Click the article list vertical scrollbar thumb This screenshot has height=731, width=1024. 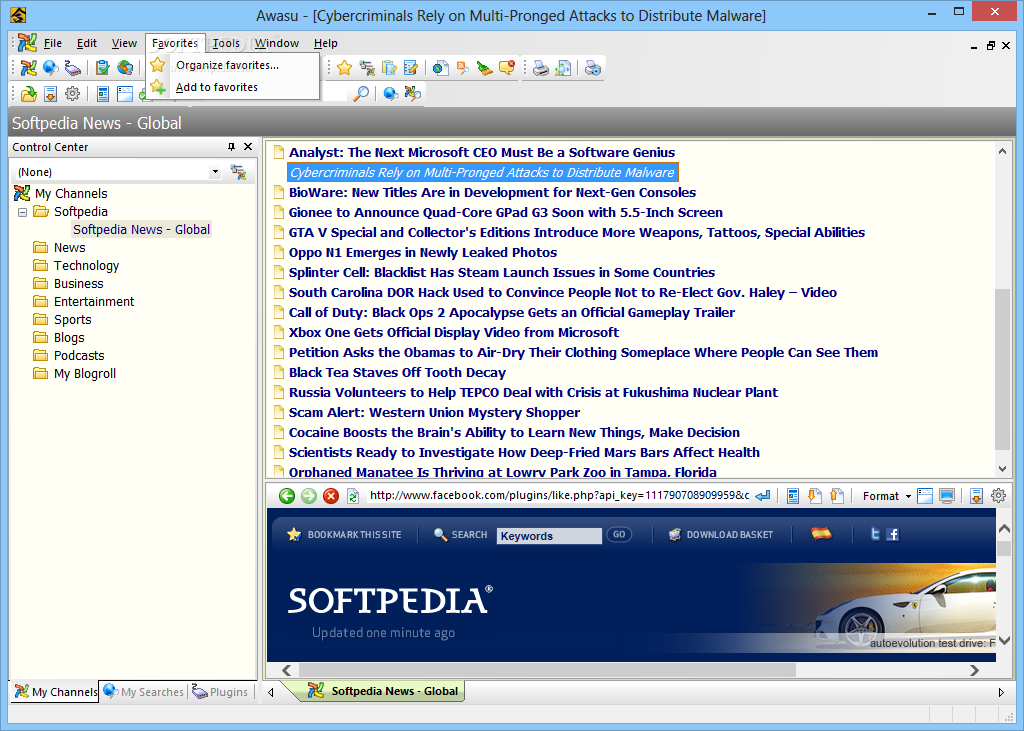pyautogui.click(x=1002, y=369)
